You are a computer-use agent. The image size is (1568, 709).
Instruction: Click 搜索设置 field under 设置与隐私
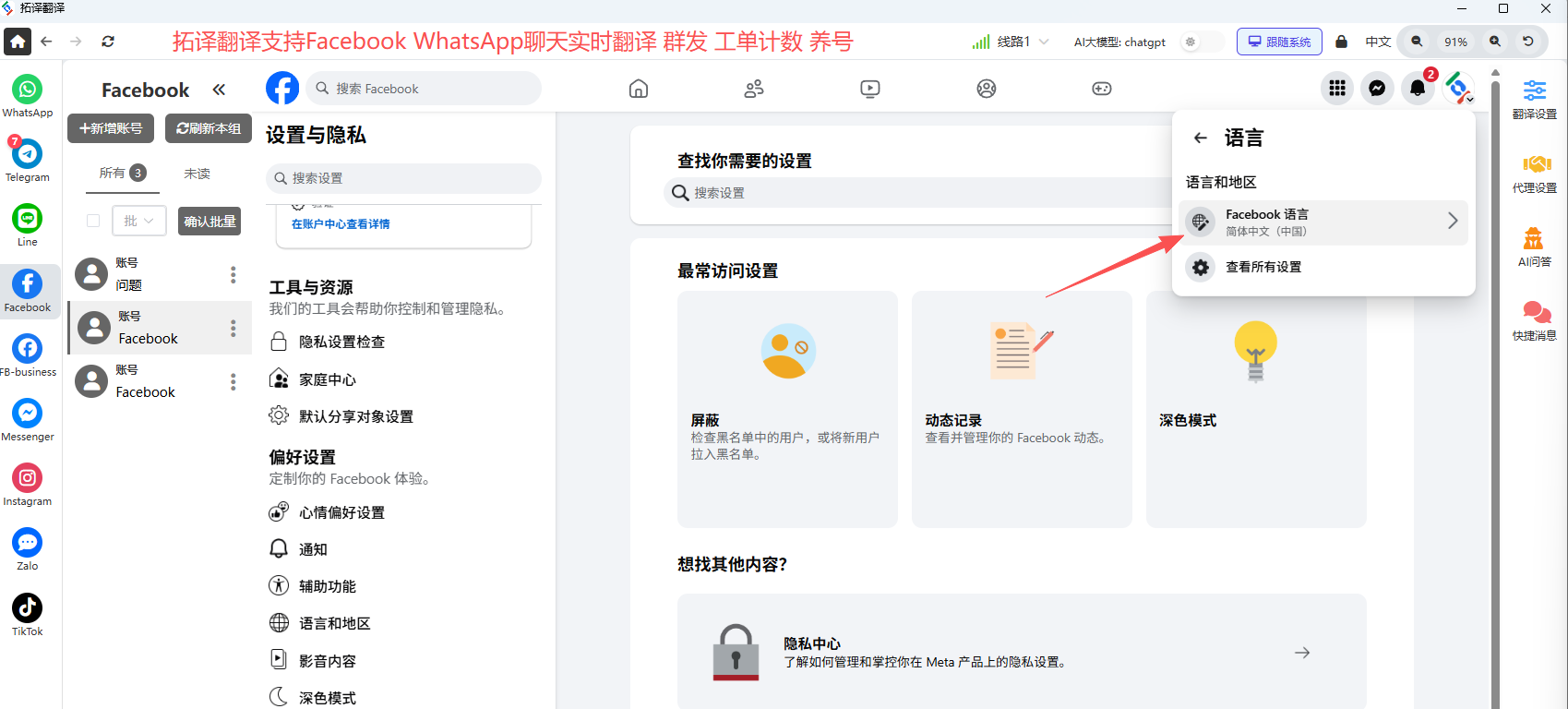[404, 178]
